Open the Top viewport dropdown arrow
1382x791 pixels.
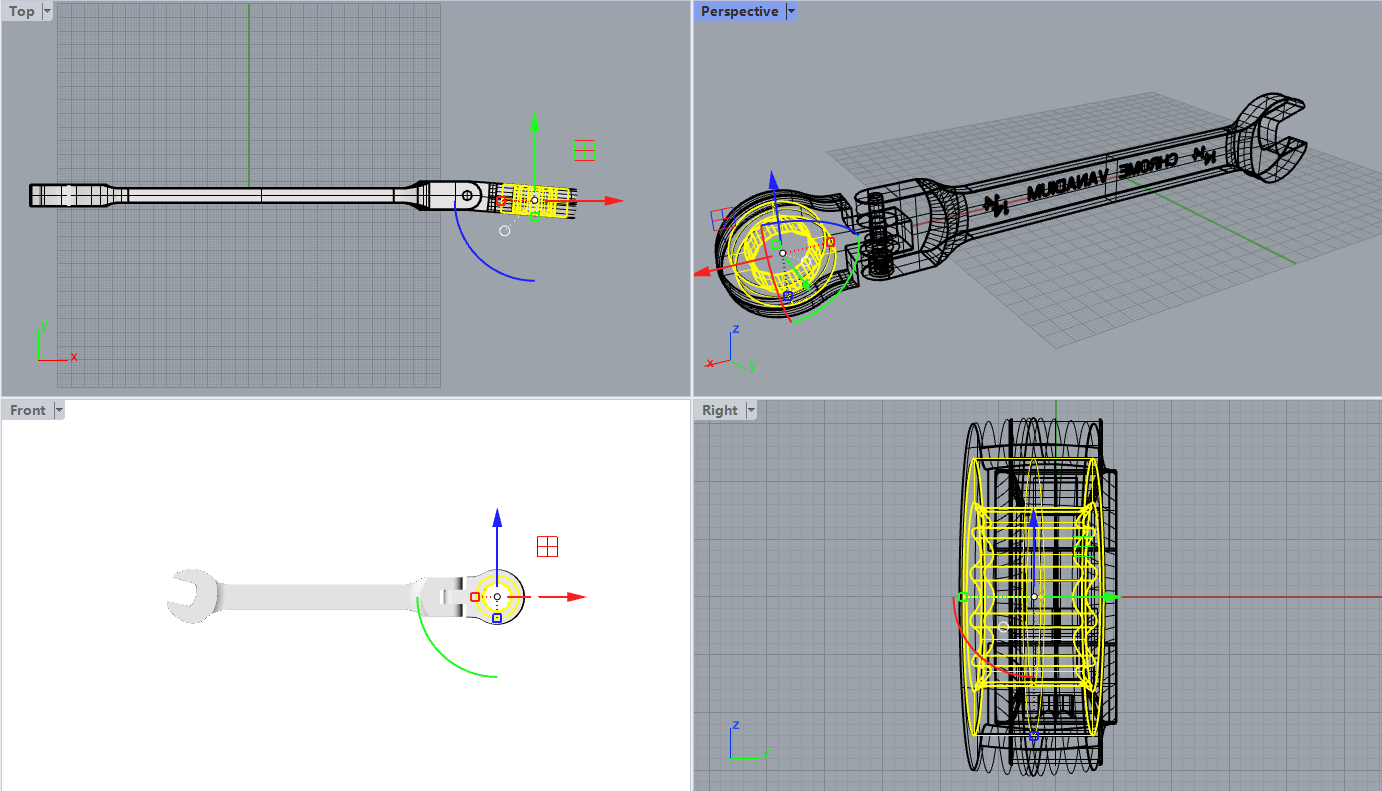point(48,12)
